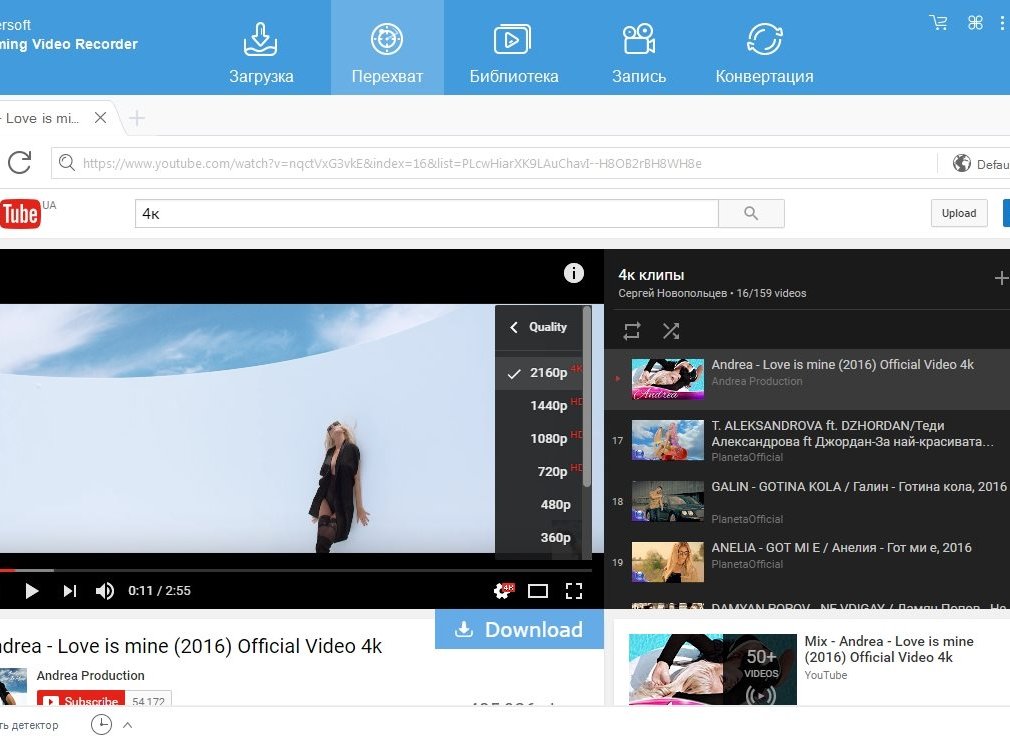Enter fullscreen mode
The height and width of the screenshot is (742, 1010).
point(573,591)
